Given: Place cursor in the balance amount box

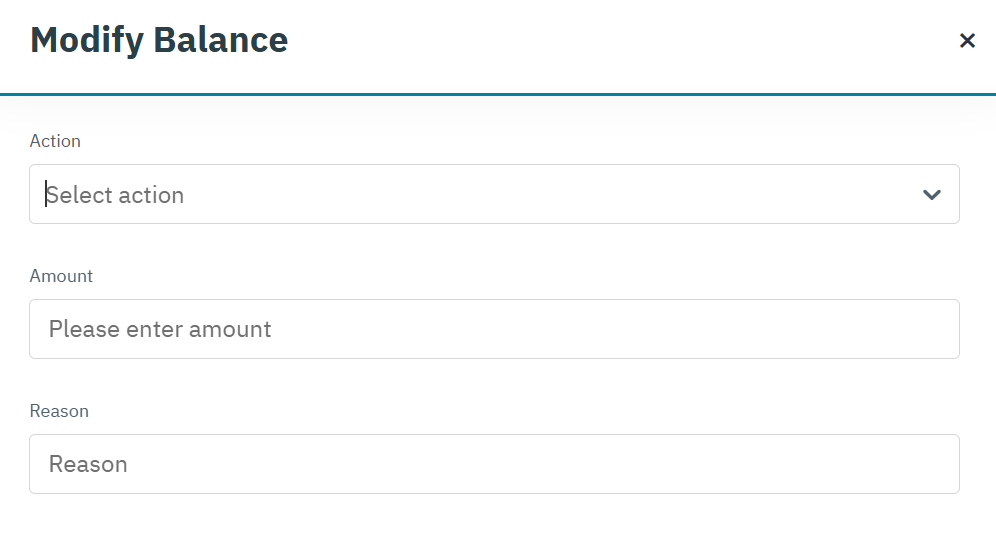Looking at the screenshot, I should 494,329.
